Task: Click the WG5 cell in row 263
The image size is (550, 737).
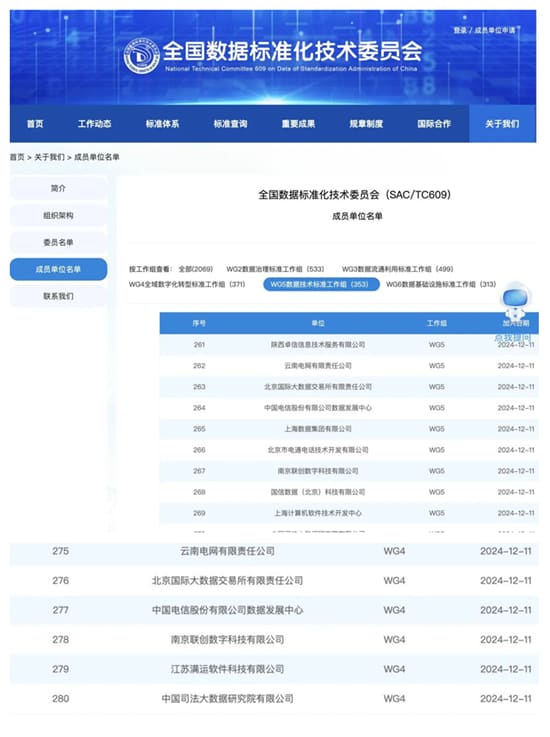Action: click(437, 387)
